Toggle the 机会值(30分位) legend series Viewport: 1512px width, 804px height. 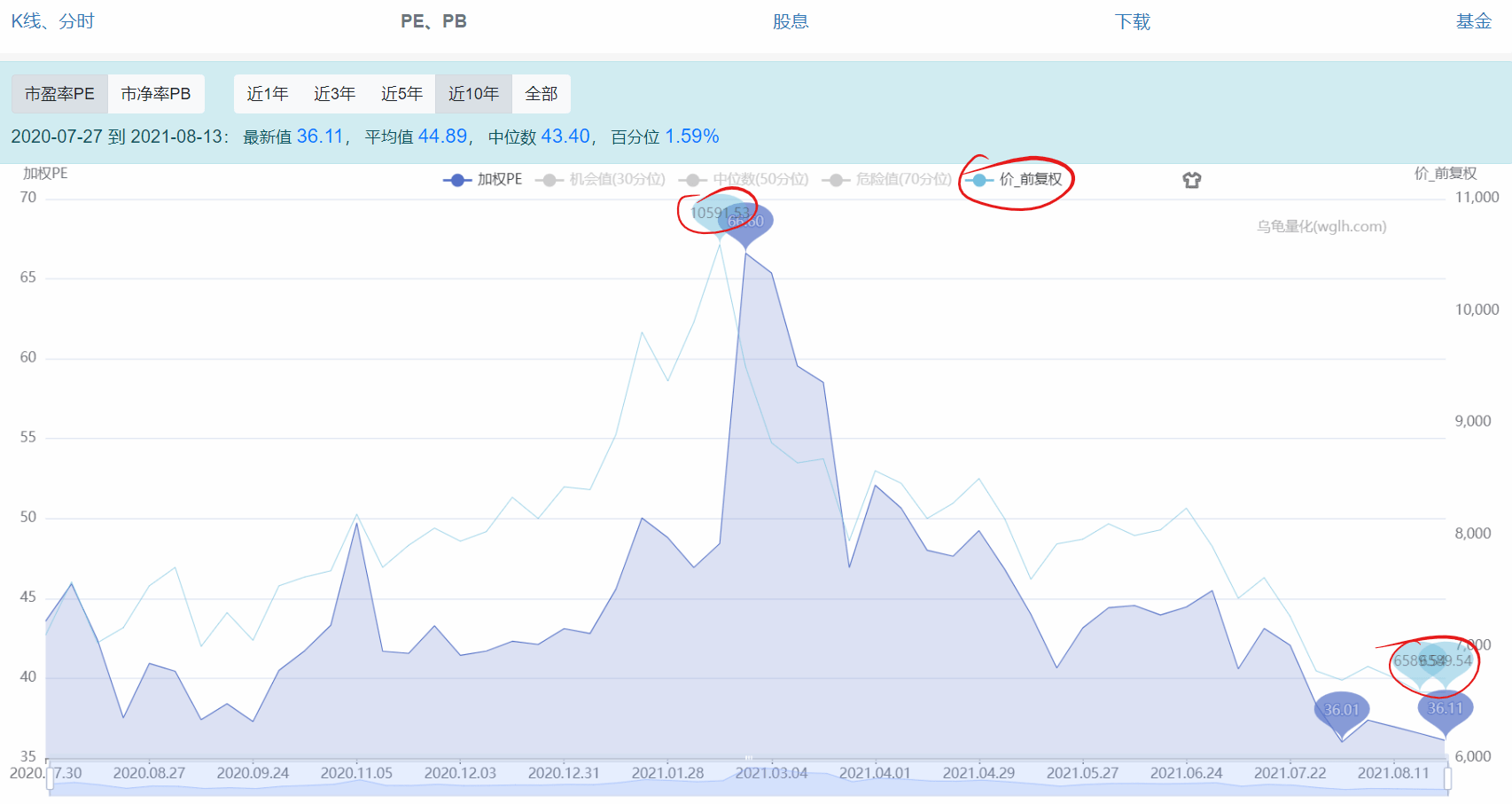(601, 180)
